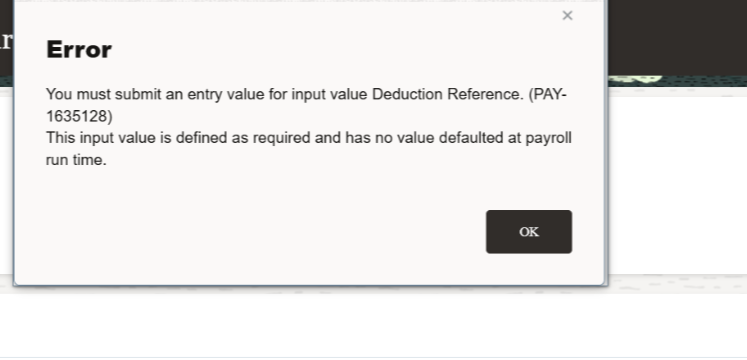Click the blank white area below the dialog
747x360 pixels.
(374, 325)
